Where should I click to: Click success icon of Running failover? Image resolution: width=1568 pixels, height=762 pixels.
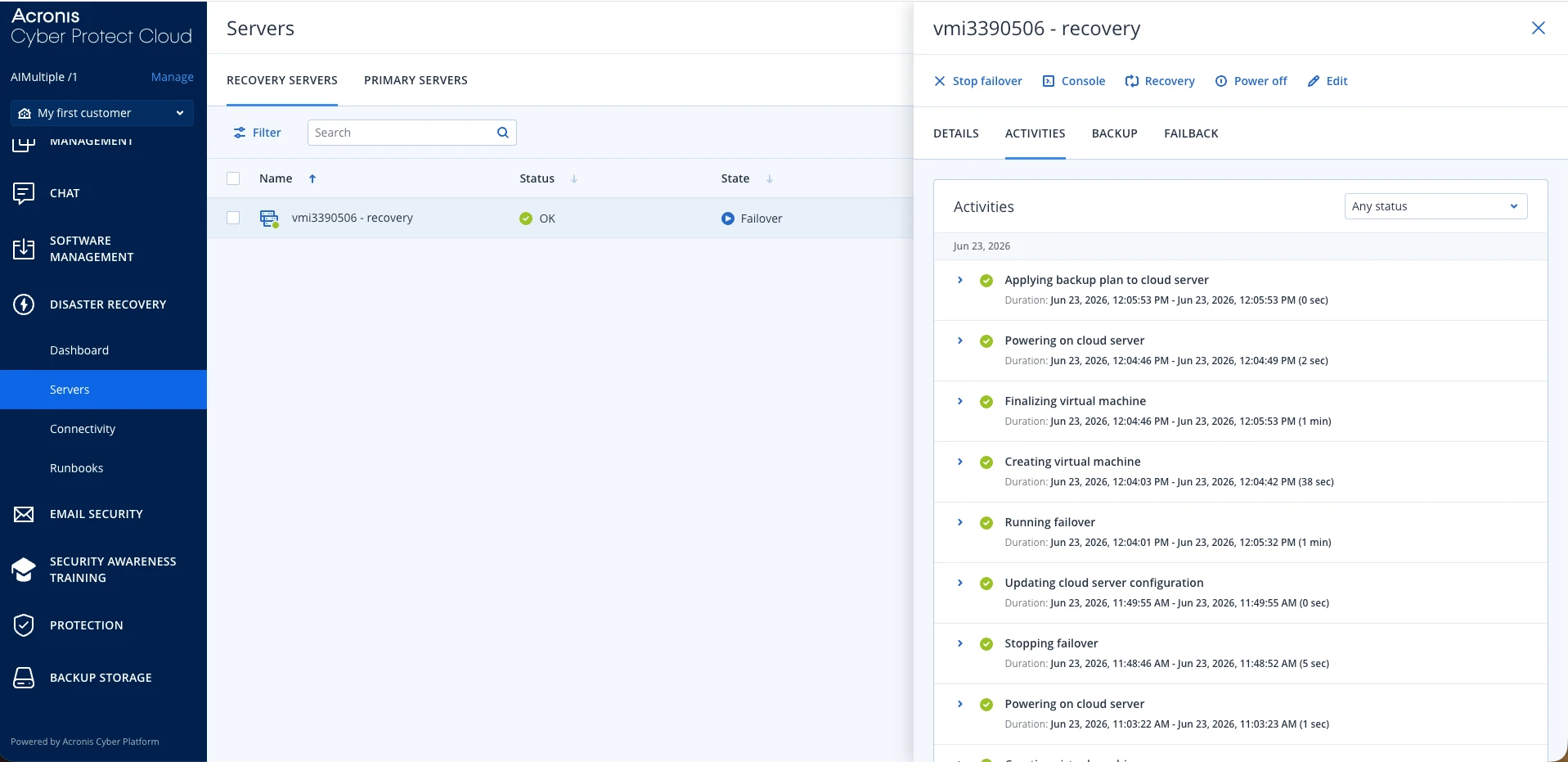[986, 523]
